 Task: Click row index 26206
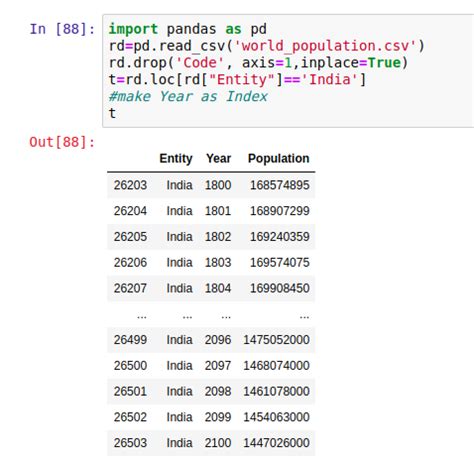point(130,262)
